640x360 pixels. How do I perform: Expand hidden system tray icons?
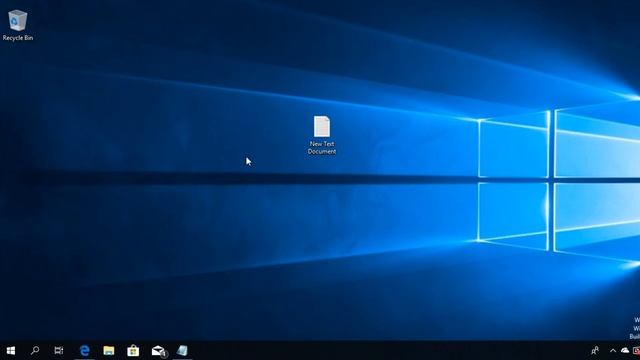(613, 350)
